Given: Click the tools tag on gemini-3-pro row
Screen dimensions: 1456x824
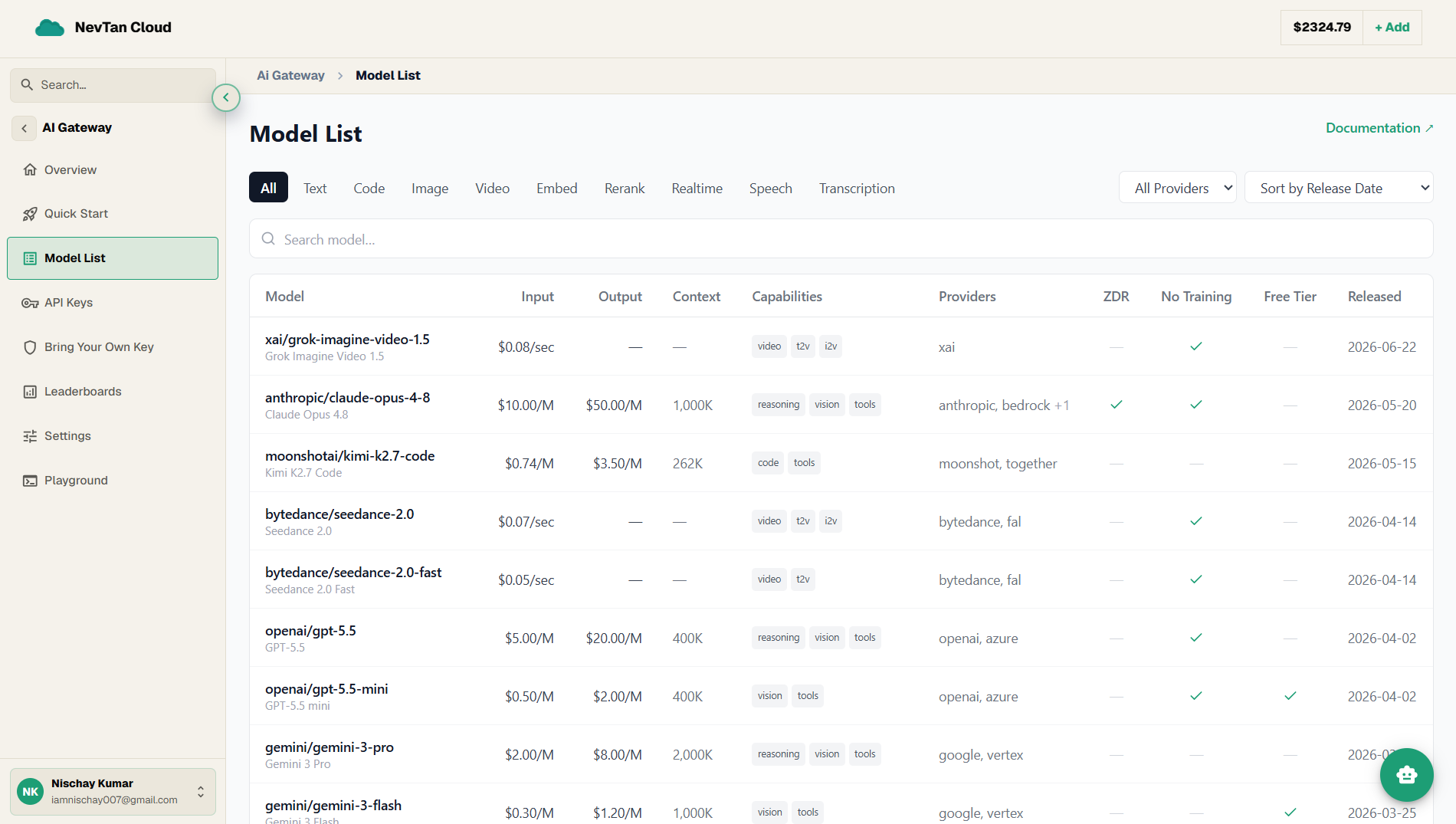Looking at the screenshot, I should point(864,754).
